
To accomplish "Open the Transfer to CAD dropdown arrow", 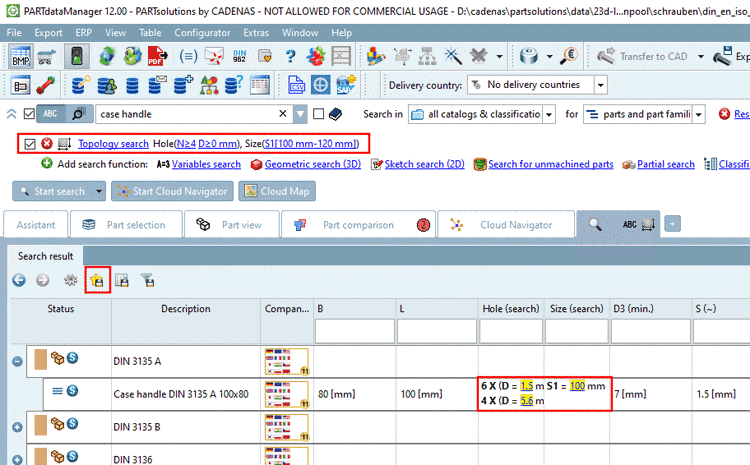I will point(701,56).
